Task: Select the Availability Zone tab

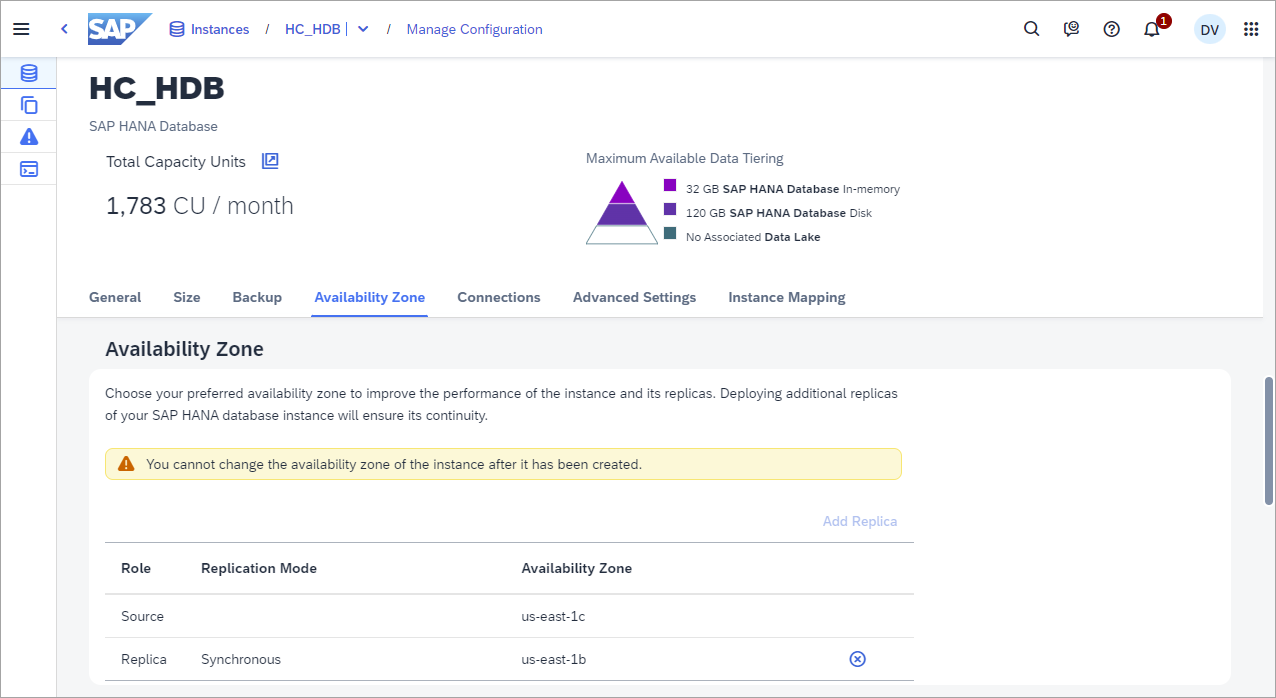Action: (370, 297)
